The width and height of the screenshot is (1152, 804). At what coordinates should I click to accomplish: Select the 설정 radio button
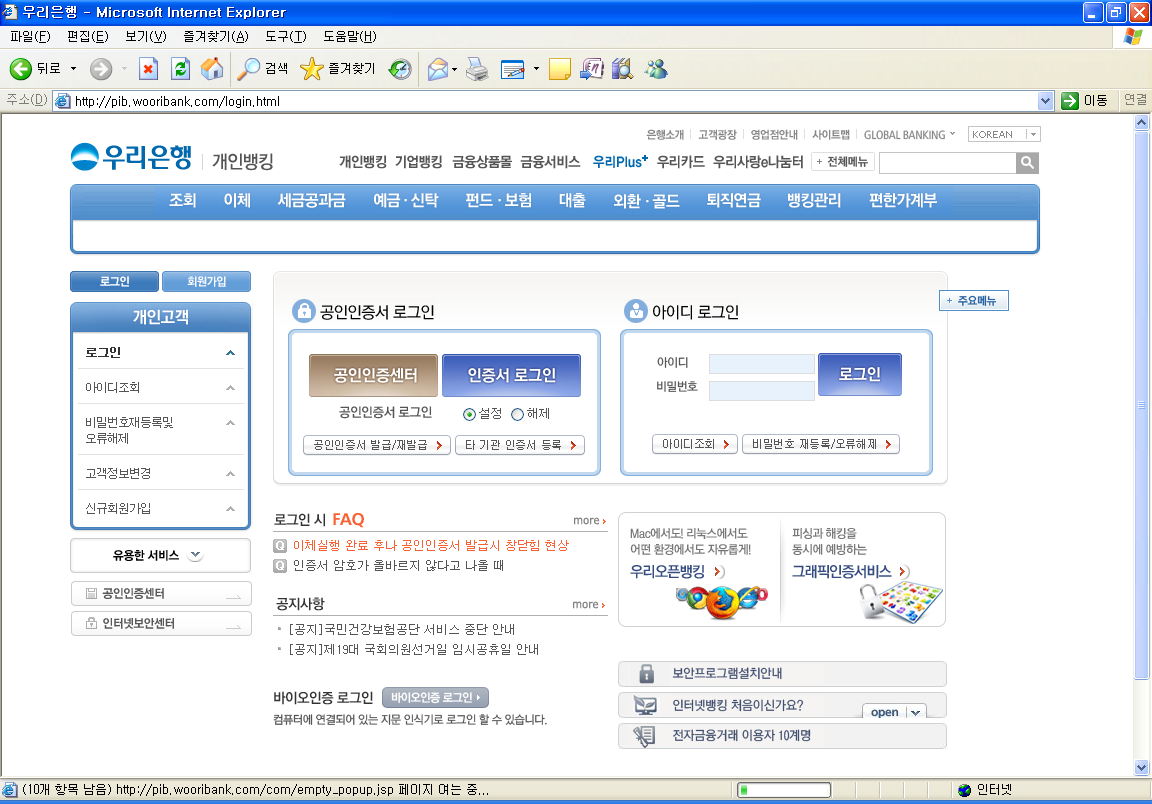click(469, 414)
